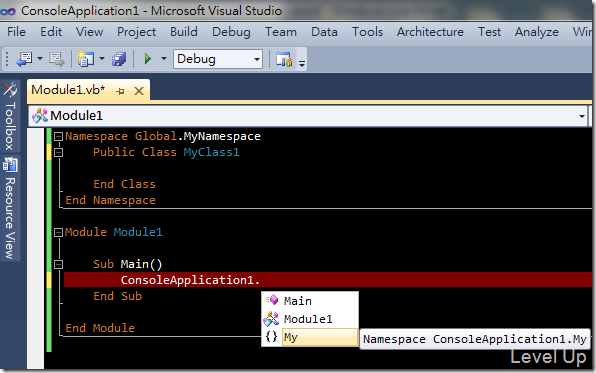Open the Edit menu

pyautogui.click(x=51, y=32)
